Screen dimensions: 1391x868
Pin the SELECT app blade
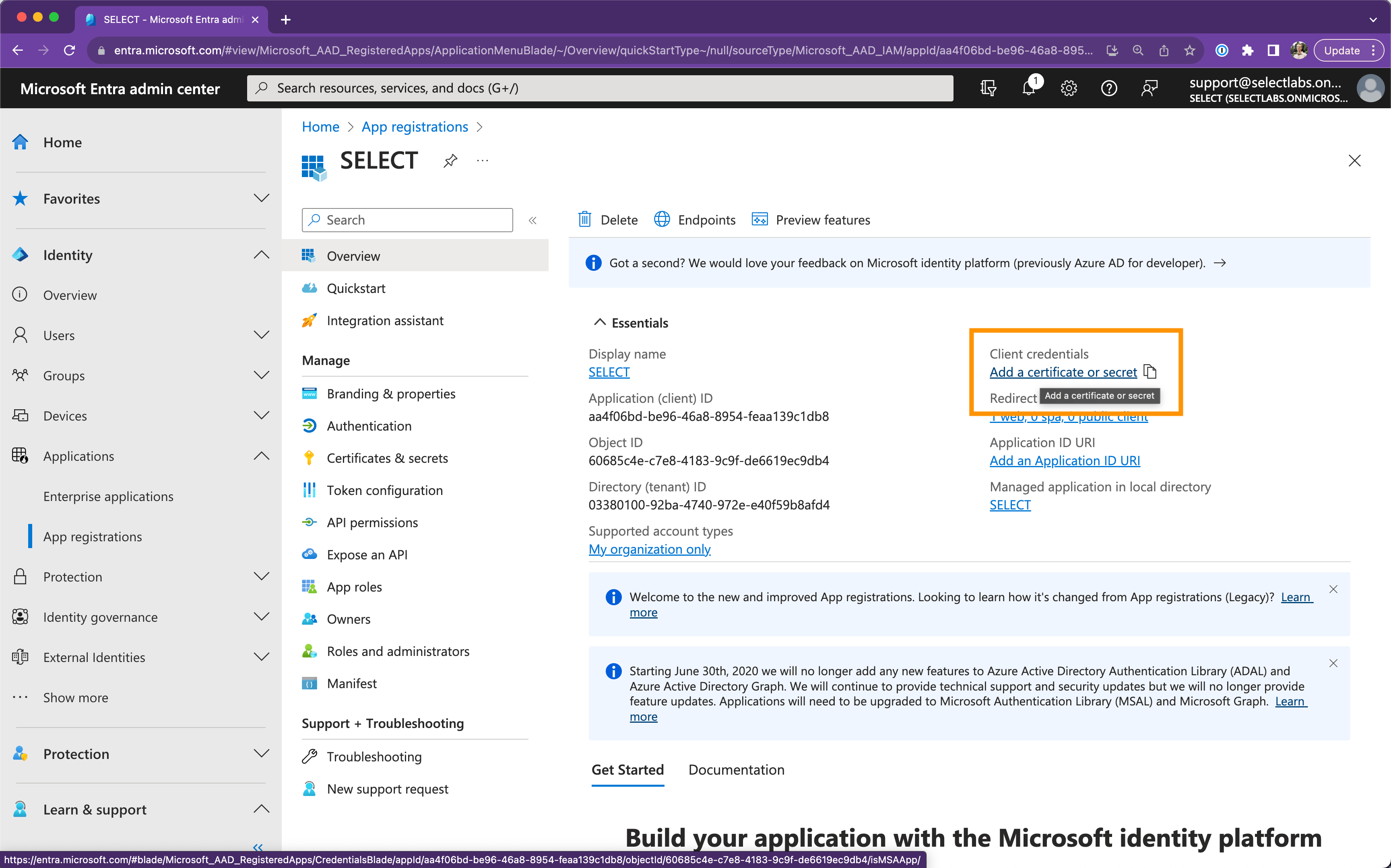pyautogui.click(x=450, y=161)
